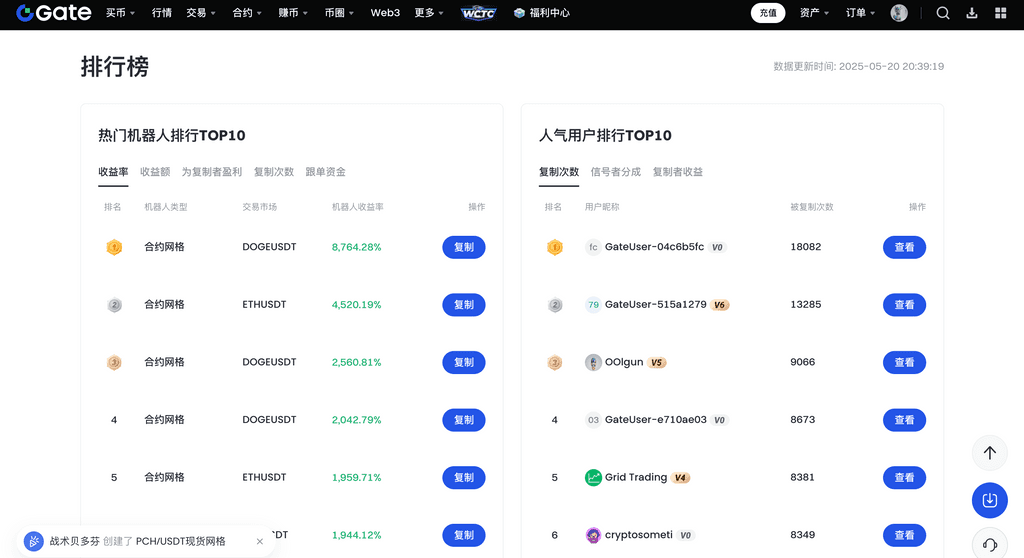Click the download app icon in header
The width and height of the screenshot is (1024, 558).
click(x=972, y=13)
